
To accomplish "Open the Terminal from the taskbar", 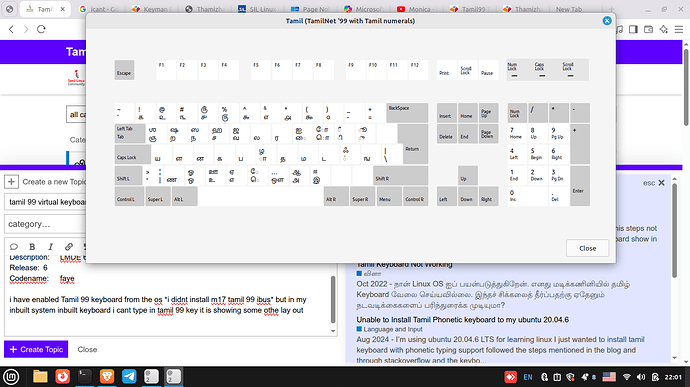I will pos(84,377).
